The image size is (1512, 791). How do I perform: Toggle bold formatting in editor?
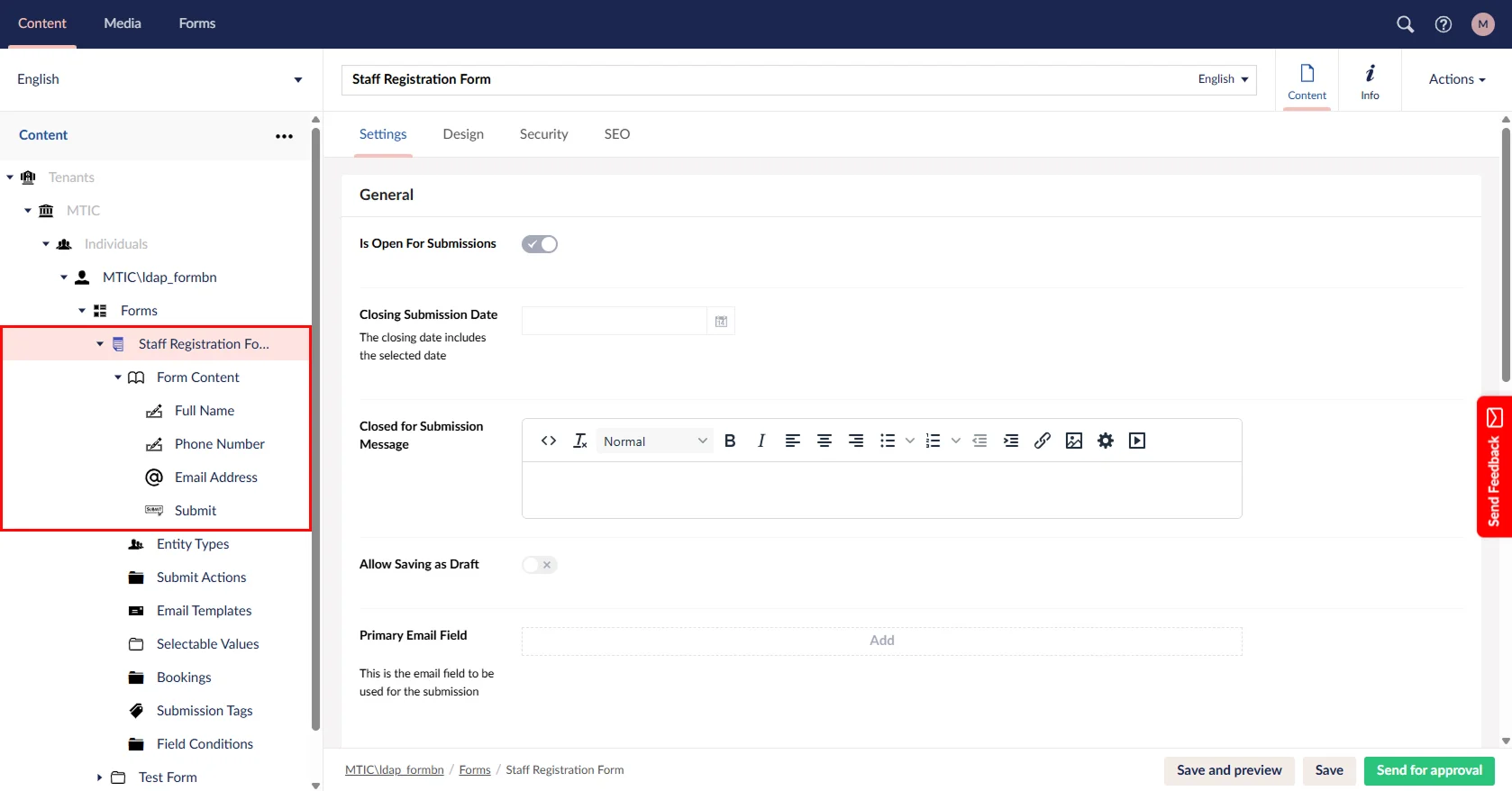tap(730, 441)
